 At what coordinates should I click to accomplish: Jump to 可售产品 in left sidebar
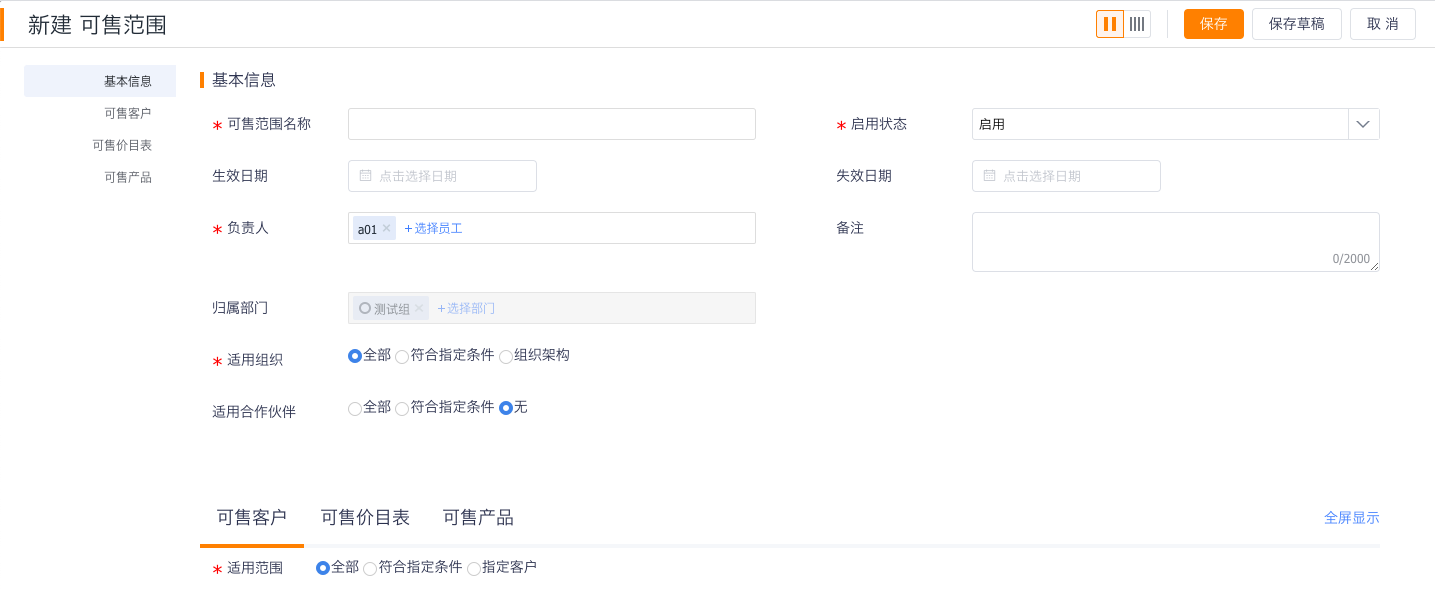pyautogui.click(x=128, y=177)
